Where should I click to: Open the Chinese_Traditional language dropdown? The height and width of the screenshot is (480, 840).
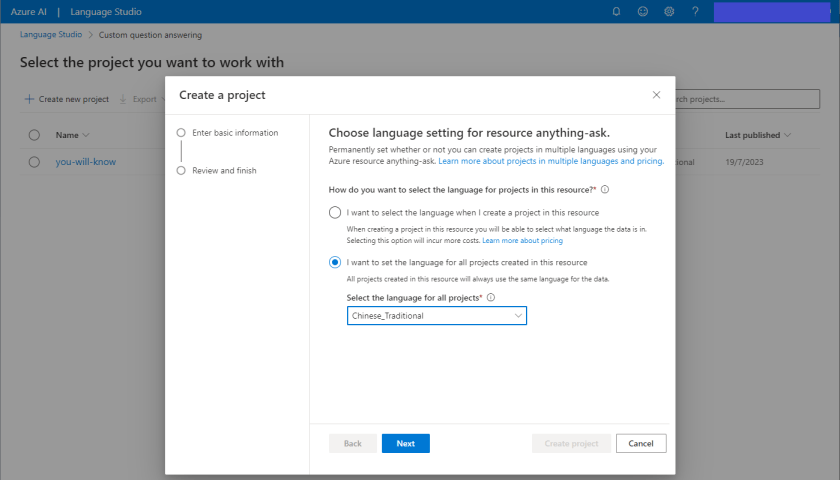click(437, 316)
